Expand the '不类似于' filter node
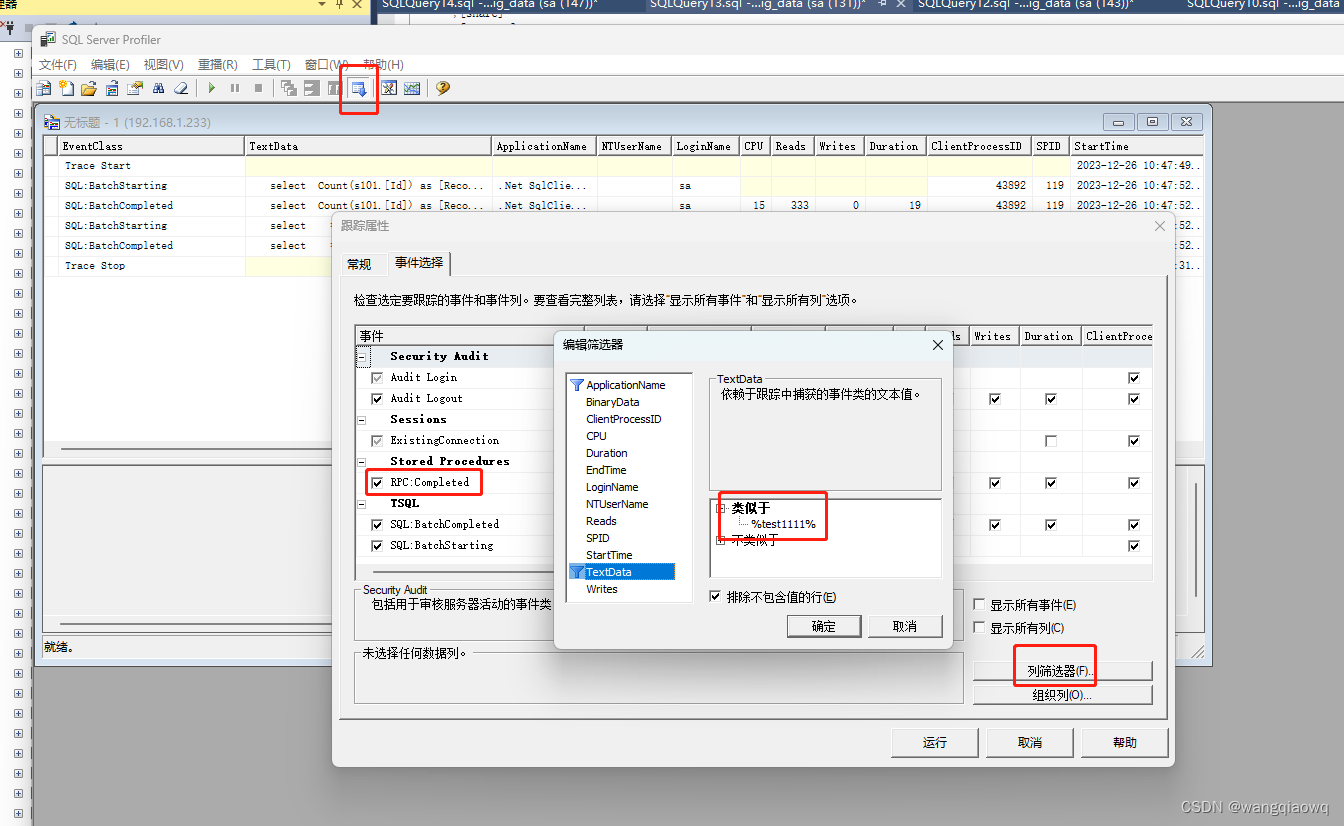Viewport: 1344px width, 826px height. point(721,540)
